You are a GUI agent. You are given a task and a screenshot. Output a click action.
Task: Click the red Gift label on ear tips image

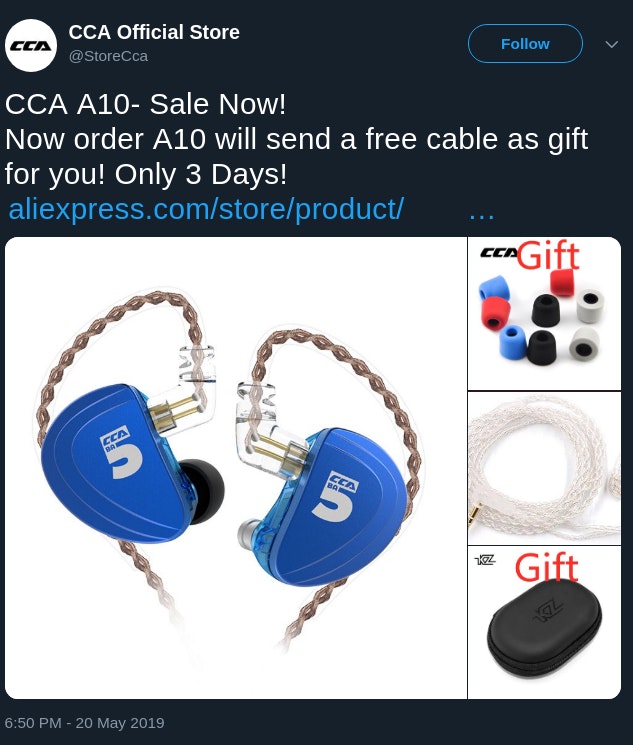pos(548,256)
